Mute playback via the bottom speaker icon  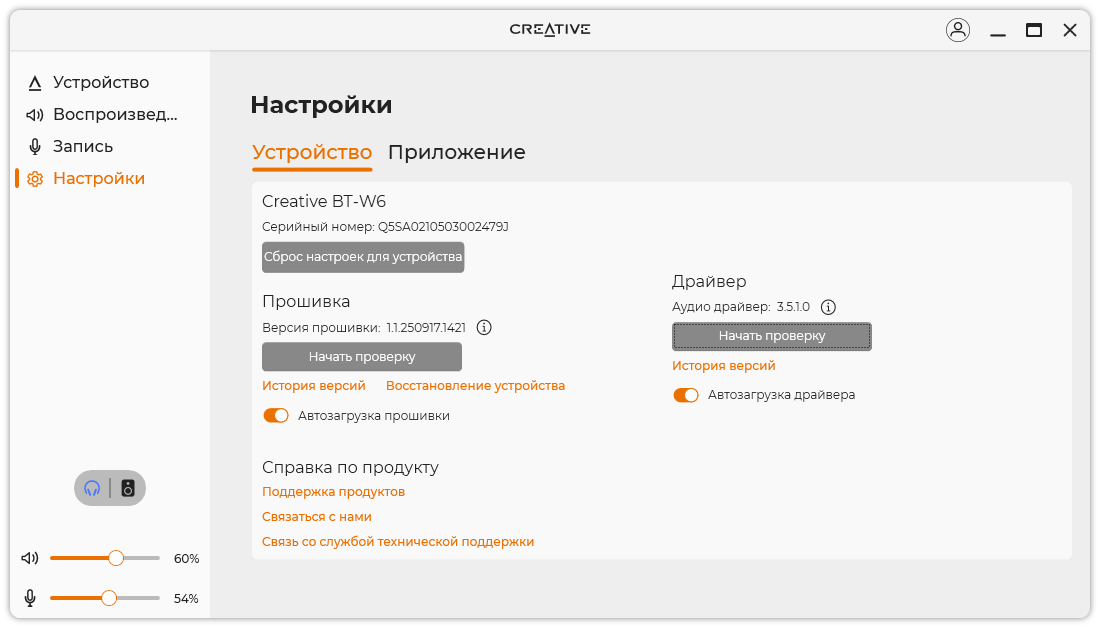[x=31, y=558]
